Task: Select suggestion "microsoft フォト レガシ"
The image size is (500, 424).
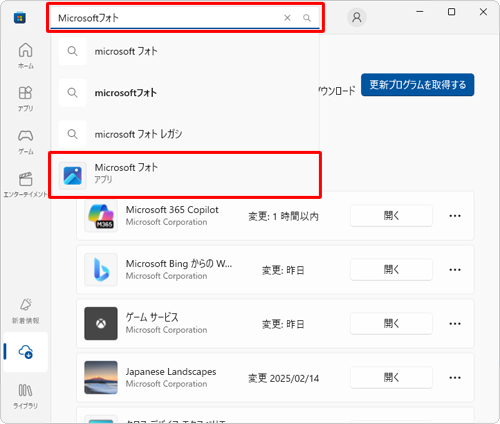Action: [185, 134]
